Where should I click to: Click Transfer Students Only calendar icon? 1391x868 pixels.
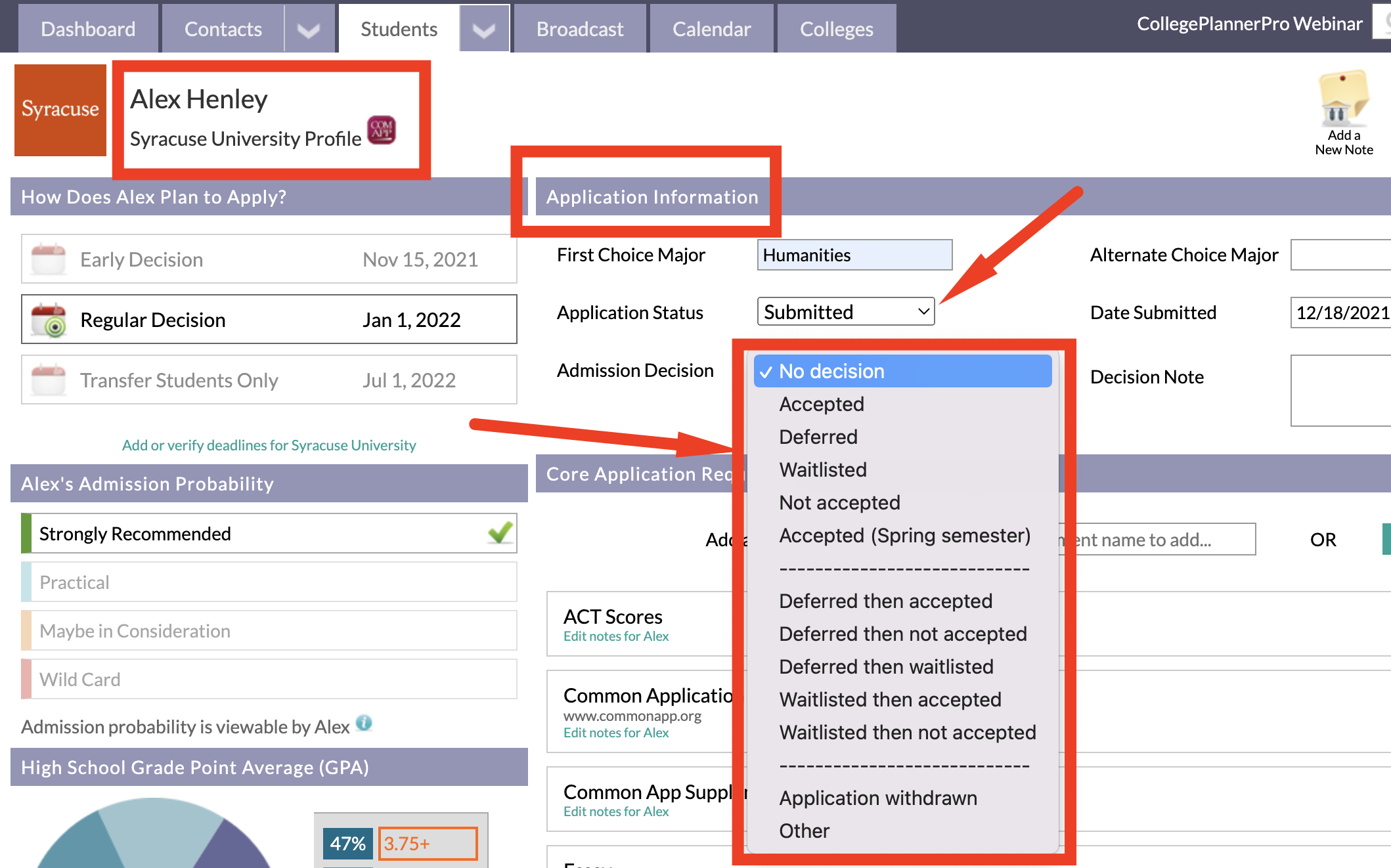pyautogui.click(x=49, y=380)
